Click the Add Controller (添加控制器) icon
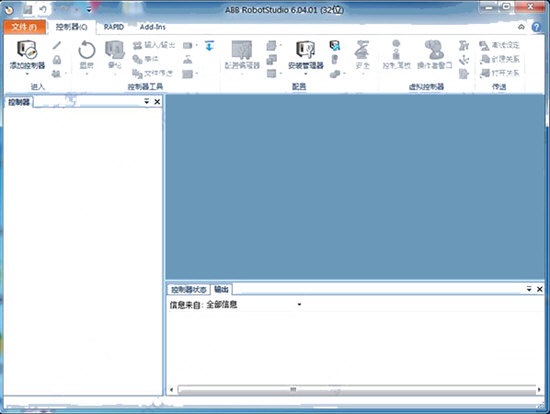 click(27, 49)
